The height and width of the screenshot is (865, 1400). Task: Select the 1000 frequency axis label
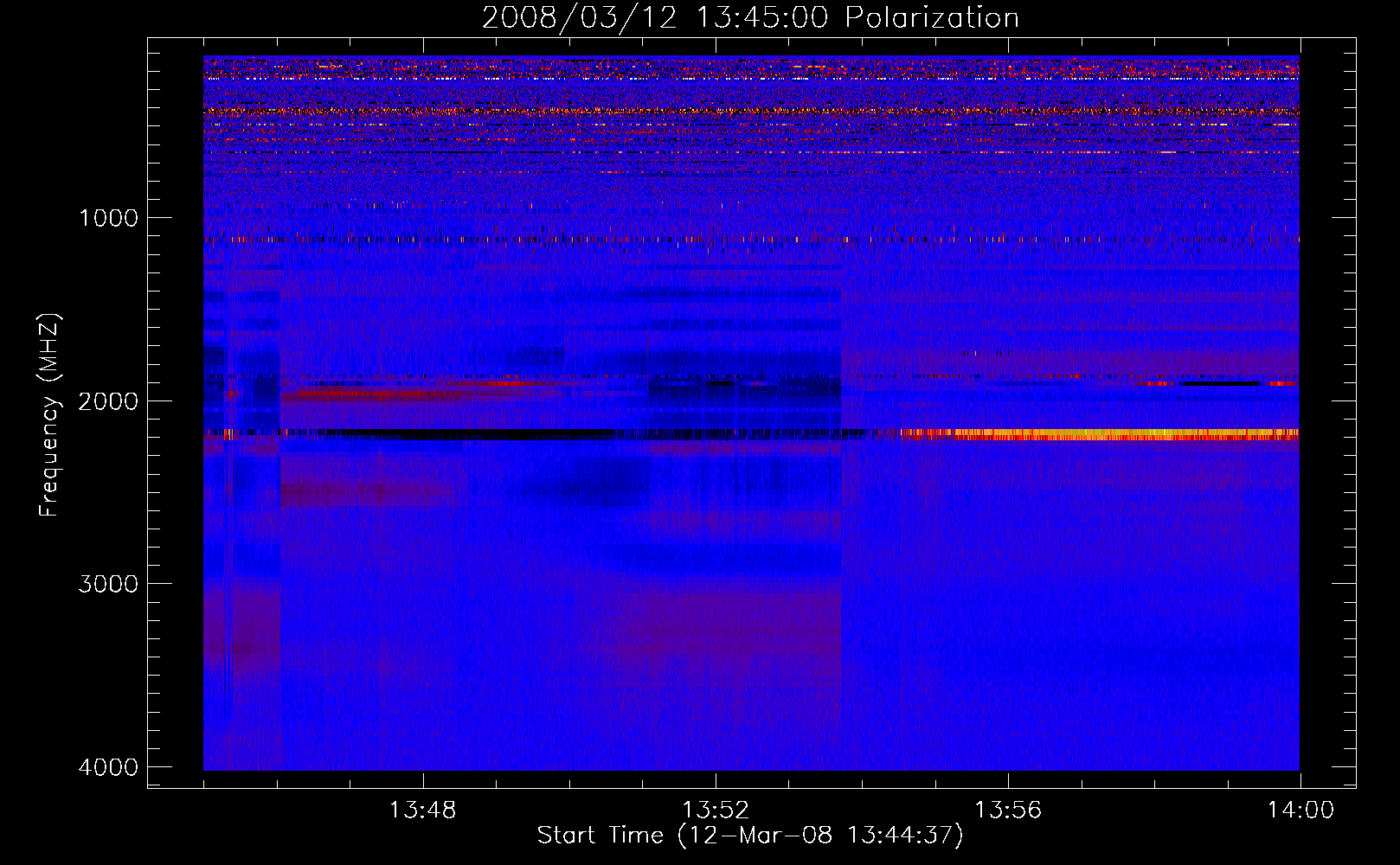pyautogui.click(x=108, y=218)
